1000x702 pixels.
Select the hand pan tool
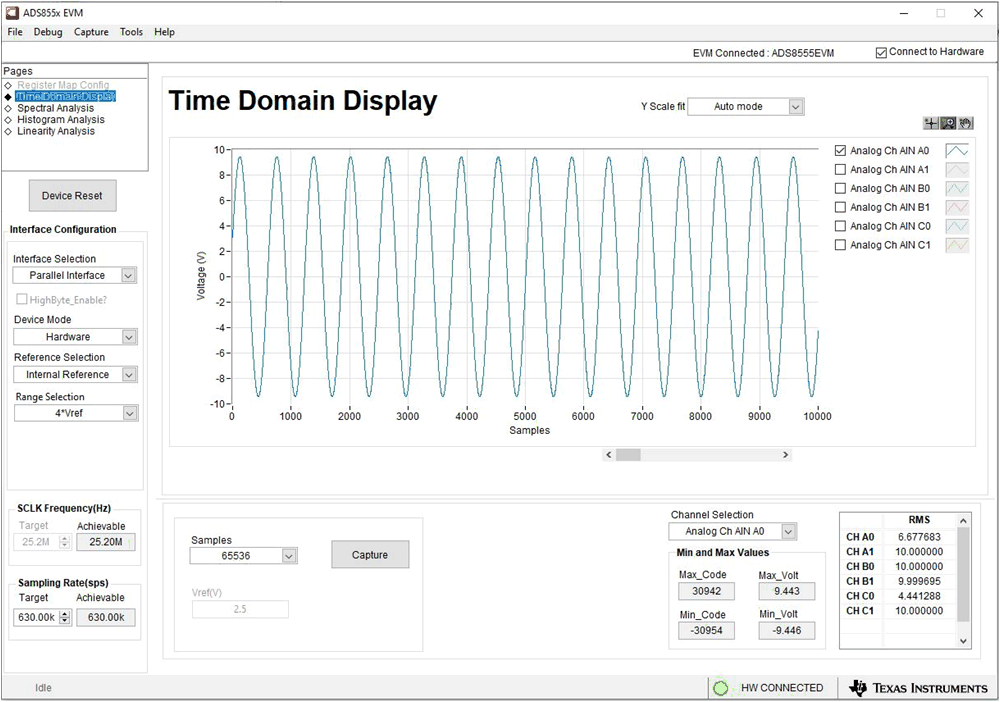point(965,123)
